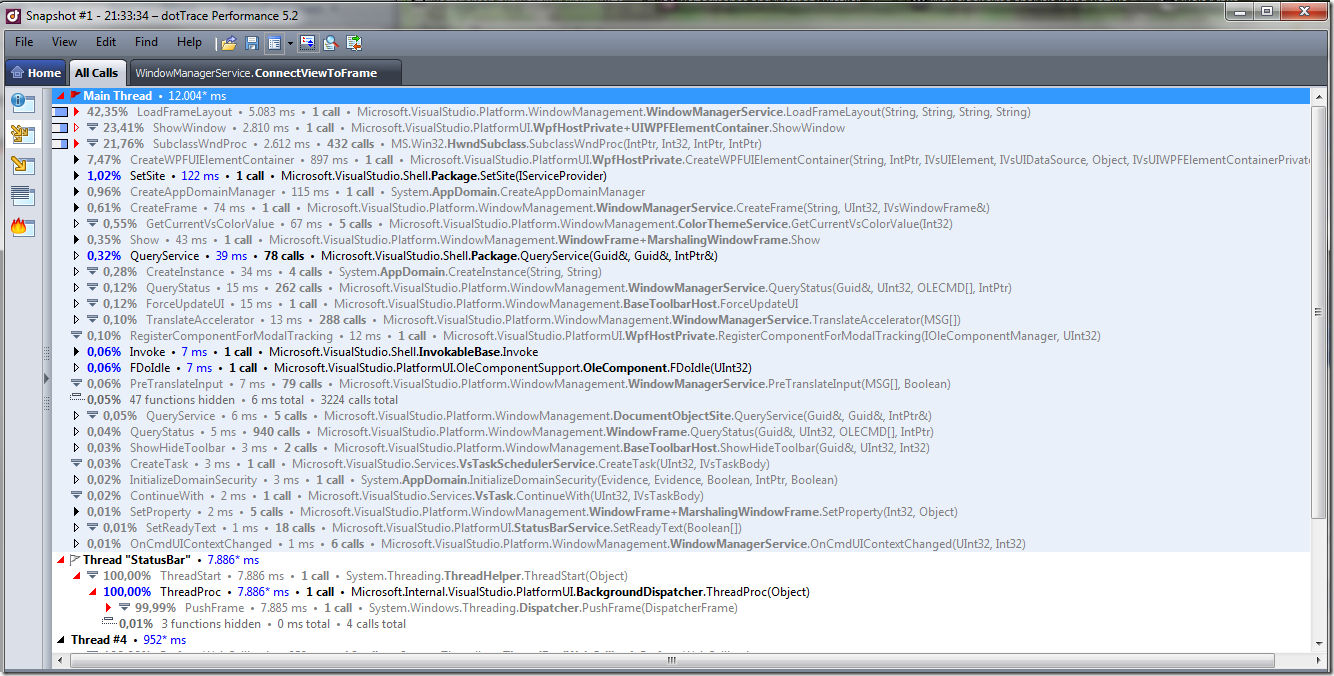
Task: Select the Threads Tree sidebar view icon
Action: point(23,134)
